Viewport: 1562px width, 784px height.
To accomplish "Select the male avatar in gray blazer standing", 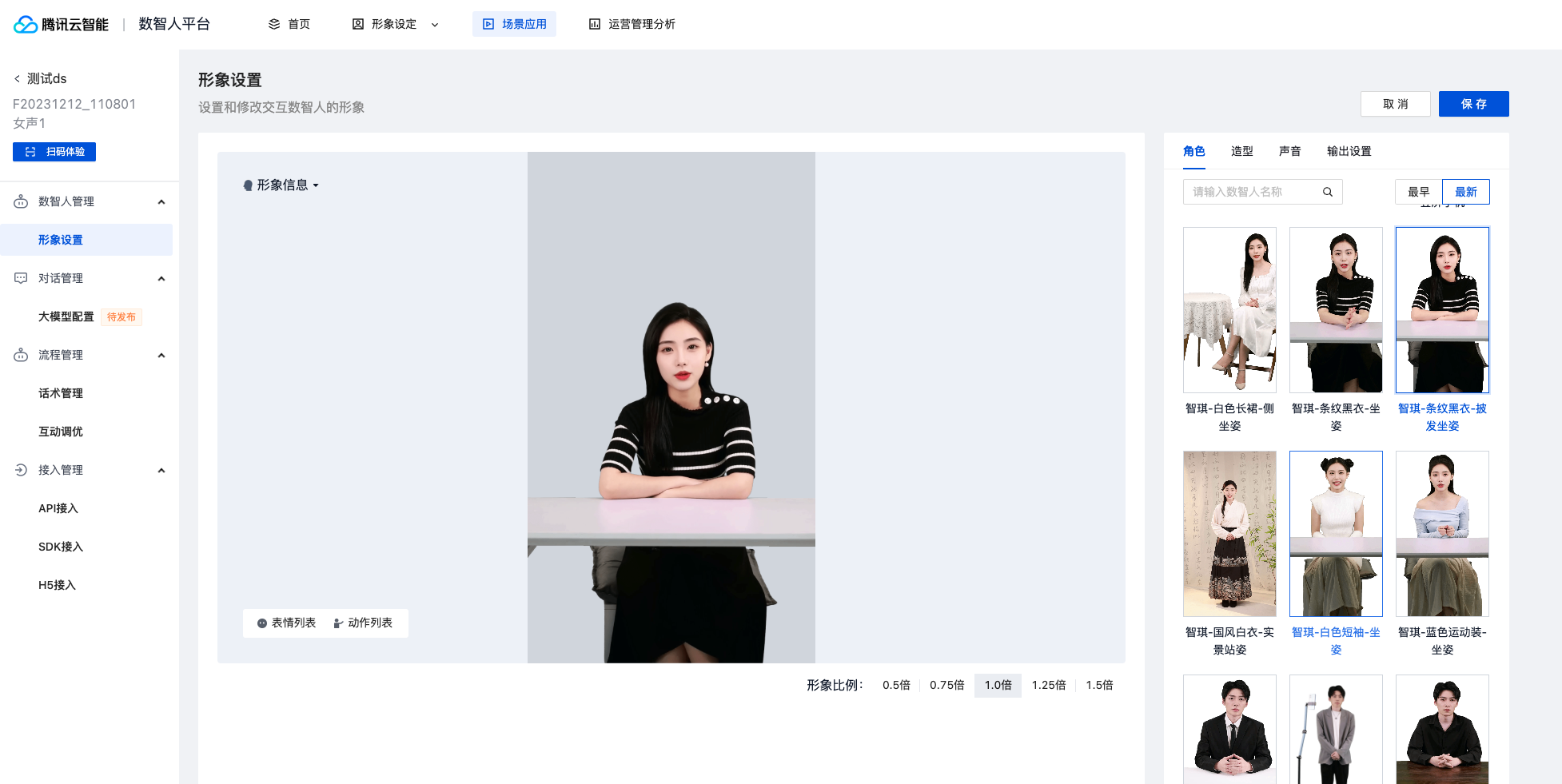I will click(1336, 729).
